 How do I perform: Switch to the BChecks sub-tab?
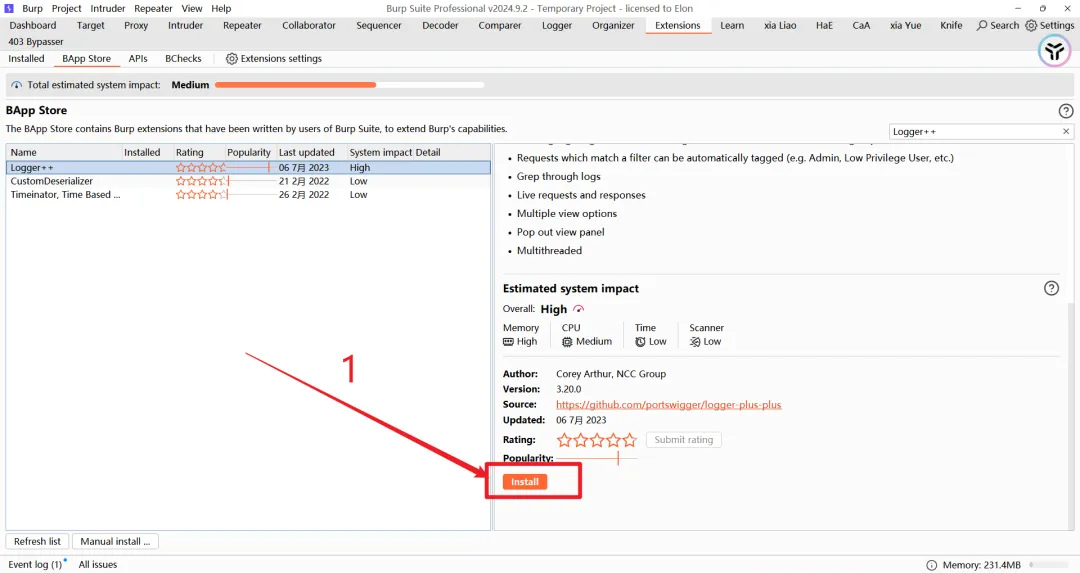click(x=183, y=59)
